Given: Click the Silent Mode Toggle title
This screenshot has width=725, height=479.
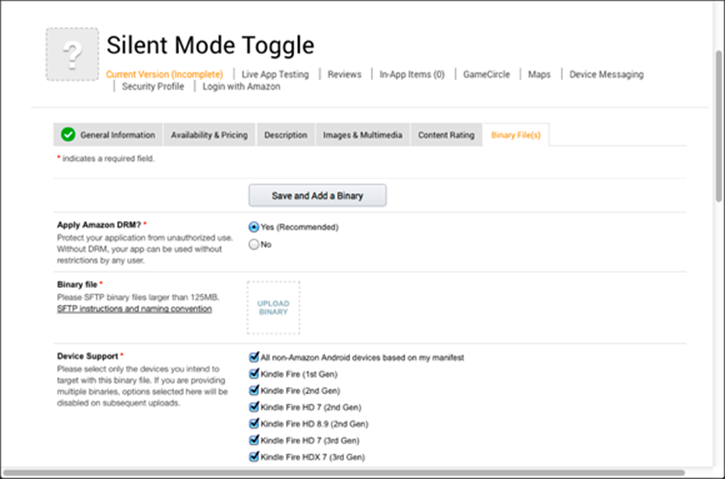Looking at the screenshot, I should (210, 45).
